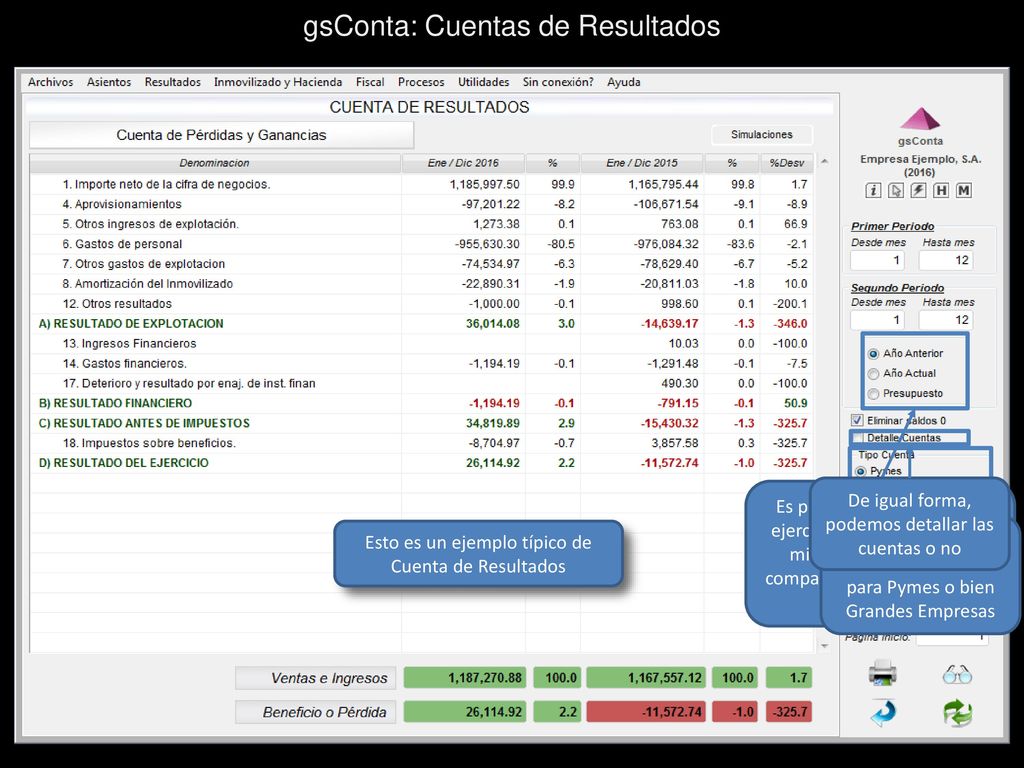
Task: Click the info 'i' icon under company name
Action: coord(873,190)
